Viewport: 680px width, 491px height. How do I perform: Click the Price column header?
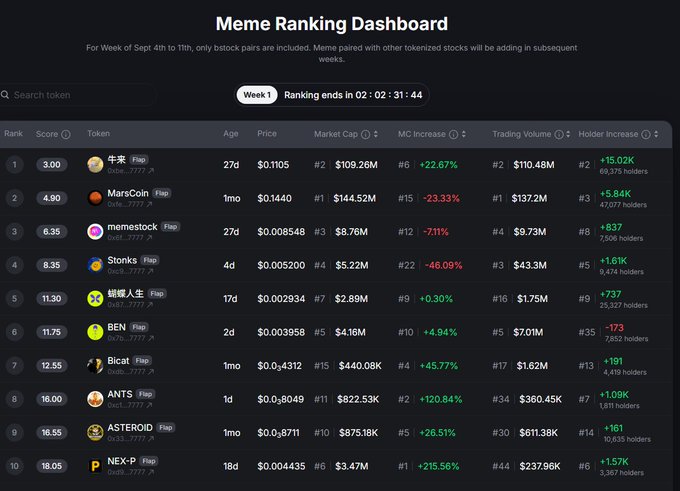point(267,134)
